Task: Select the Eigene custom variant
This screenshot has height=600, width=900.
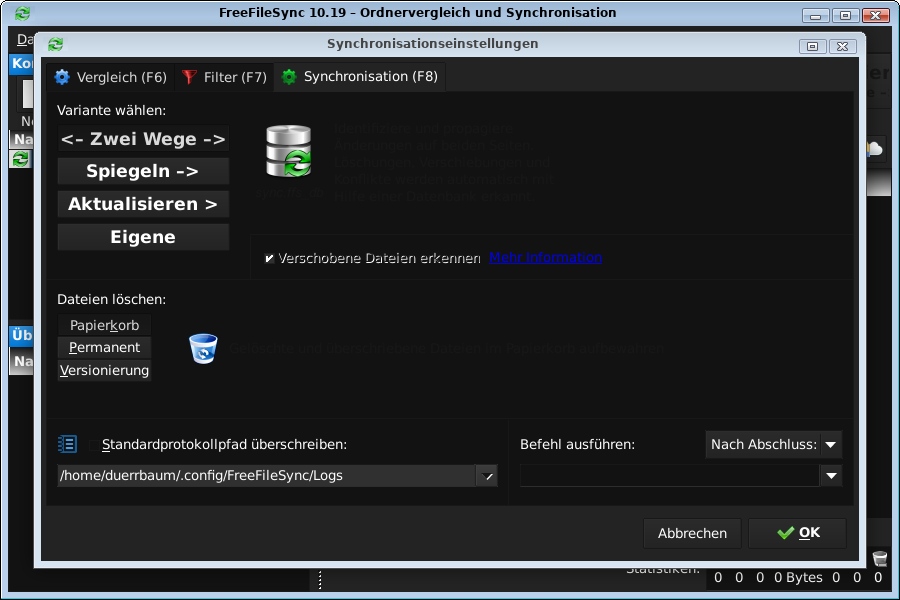Action: click(x=143, y=237)
